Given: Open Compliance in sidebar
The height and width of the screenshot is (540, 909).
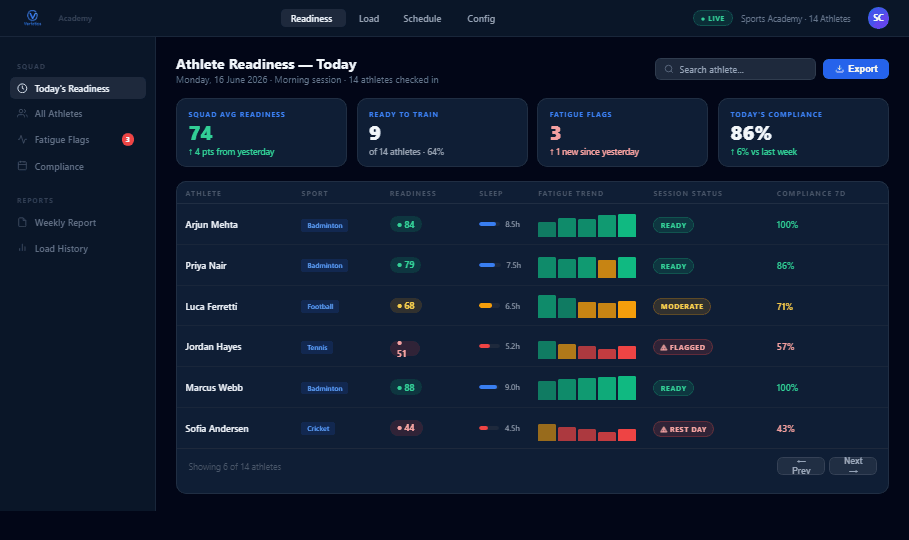Looking at the screenshot, I should (x=78, y=166).
